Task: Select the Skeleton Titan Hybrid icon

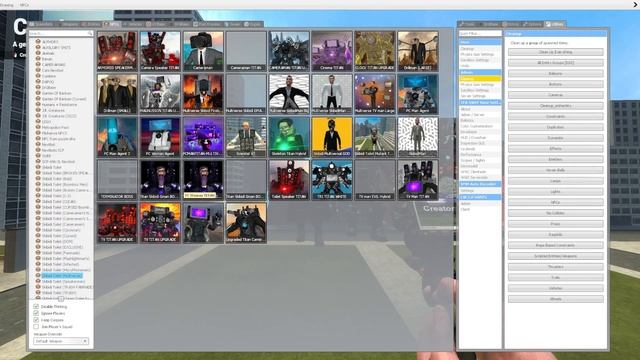Action: coord(289,137)
